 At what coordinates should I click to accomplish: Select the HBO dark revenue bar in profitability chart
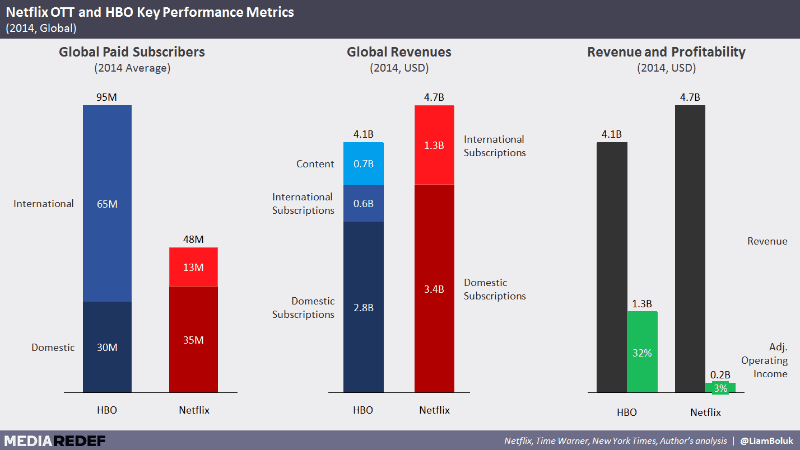pos(612,267)
